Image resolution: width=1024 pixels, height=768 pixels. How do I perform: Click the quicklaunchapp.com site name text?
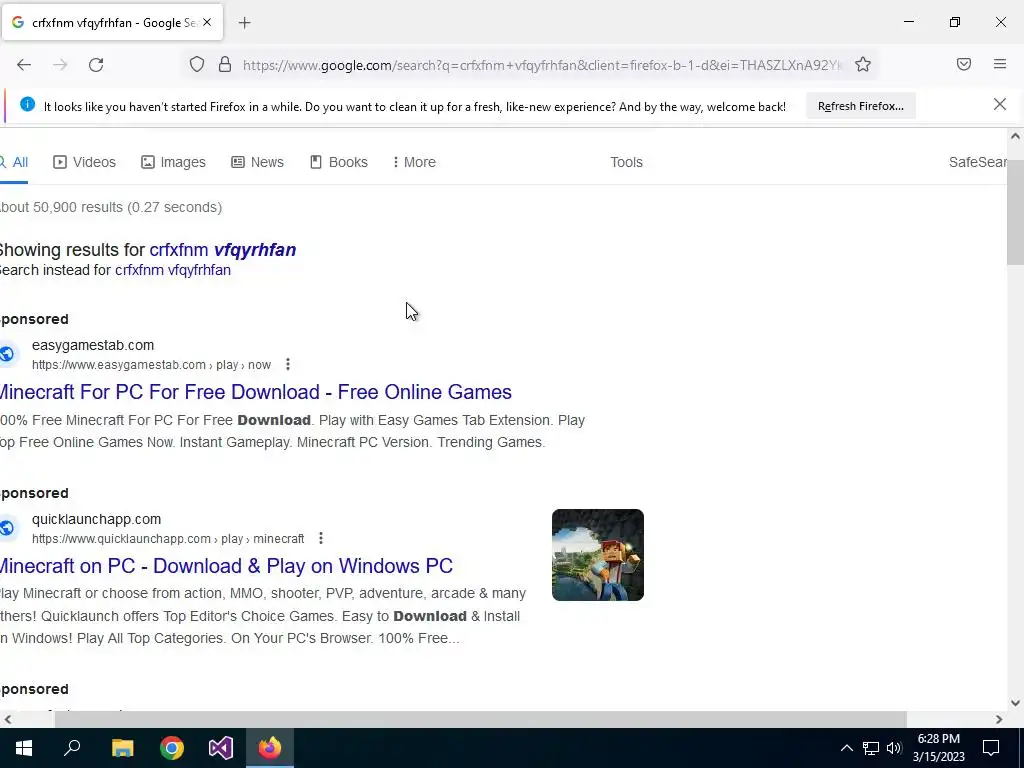pos(96,519)
